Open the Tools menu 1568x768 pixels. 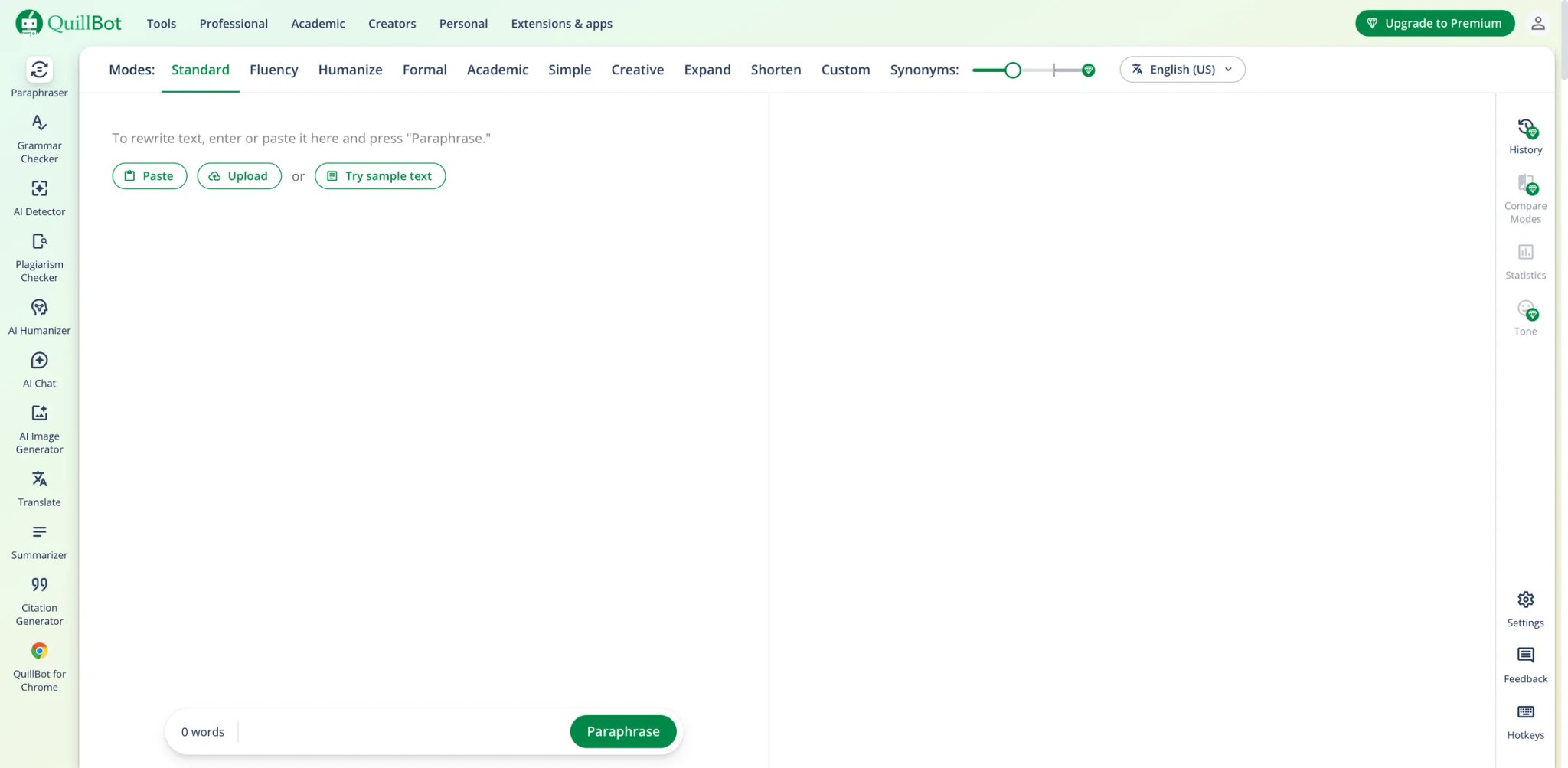(161, 24)
